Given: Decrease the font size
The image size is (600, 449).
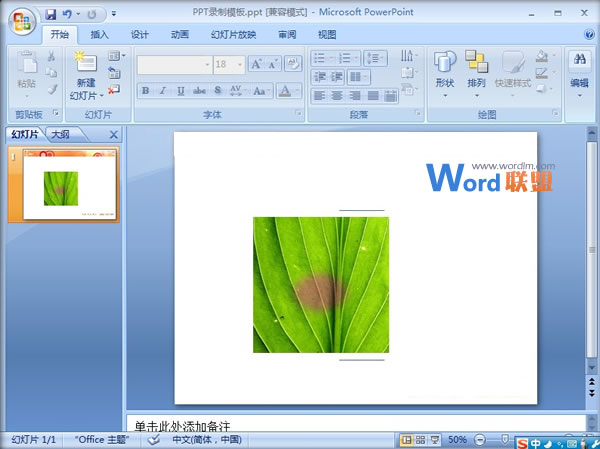Looking at the screenshot, I should 273,64.
